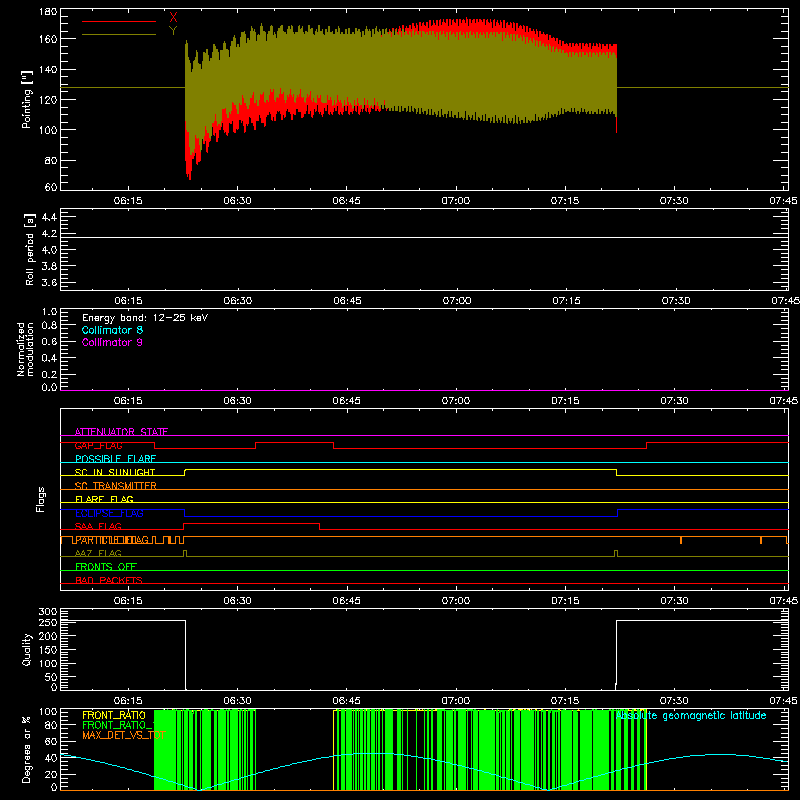Click the 4.4 tick label on Roll period axis
This screenshot has width=800, height=800.
(49, 217)
